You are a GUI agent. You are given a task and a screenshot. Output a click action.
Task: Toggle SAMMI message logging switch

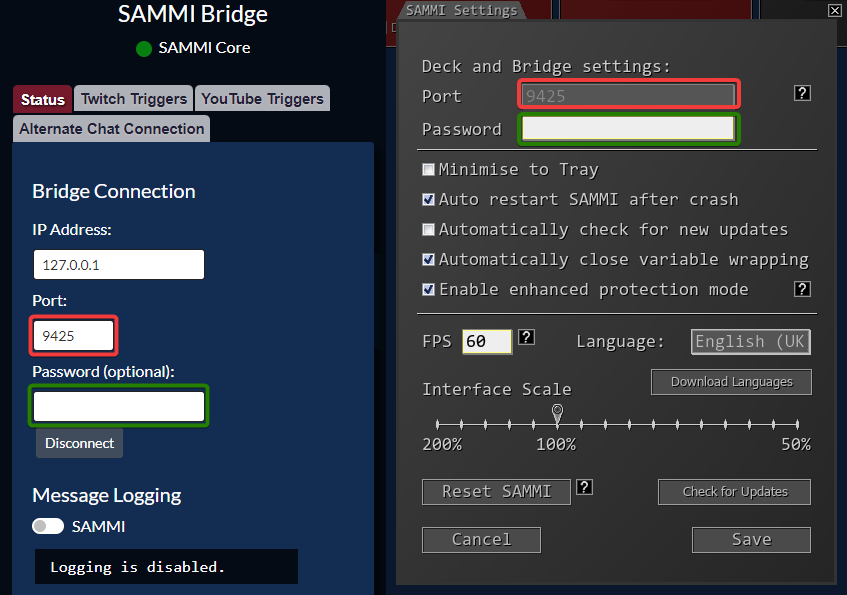pyautogui.click(x=48, y=526)
